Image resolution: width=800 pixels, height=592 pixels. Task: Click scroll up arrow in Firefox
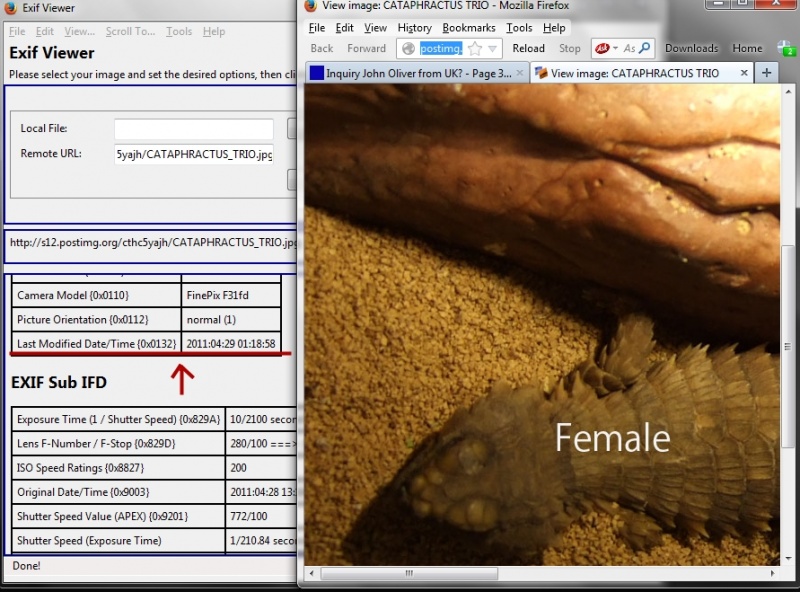(x=788, y=92)
